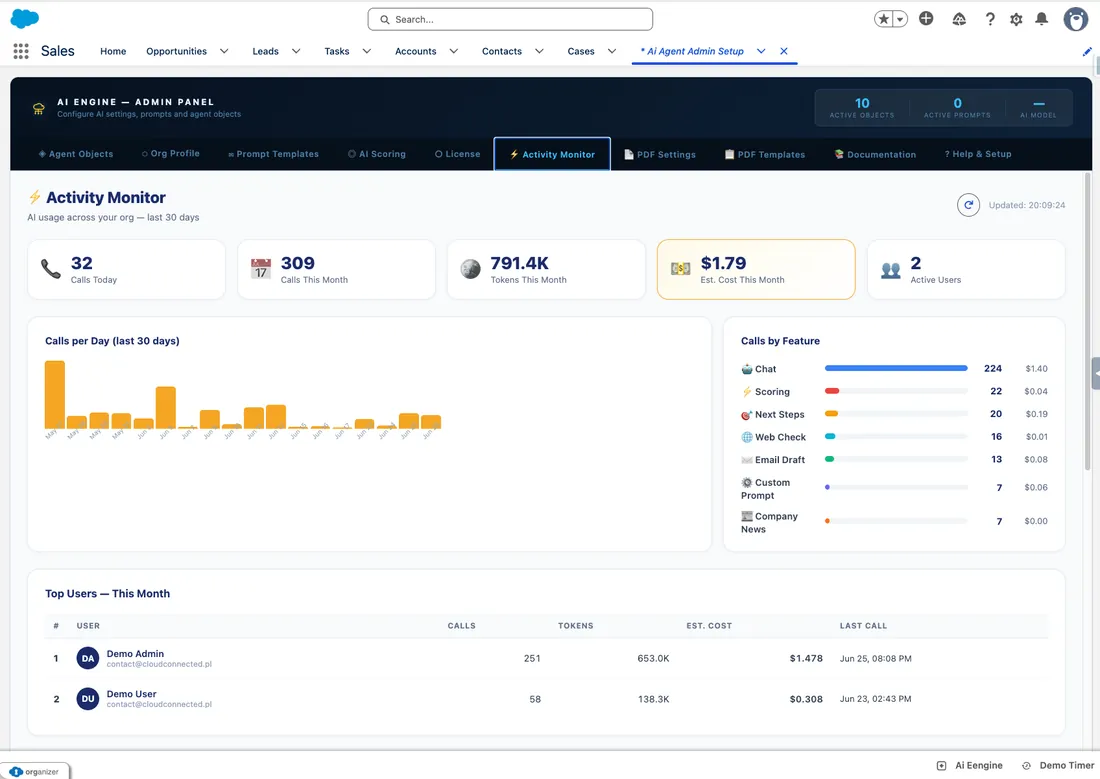Go to the Home tab

[x=113, y=51]
